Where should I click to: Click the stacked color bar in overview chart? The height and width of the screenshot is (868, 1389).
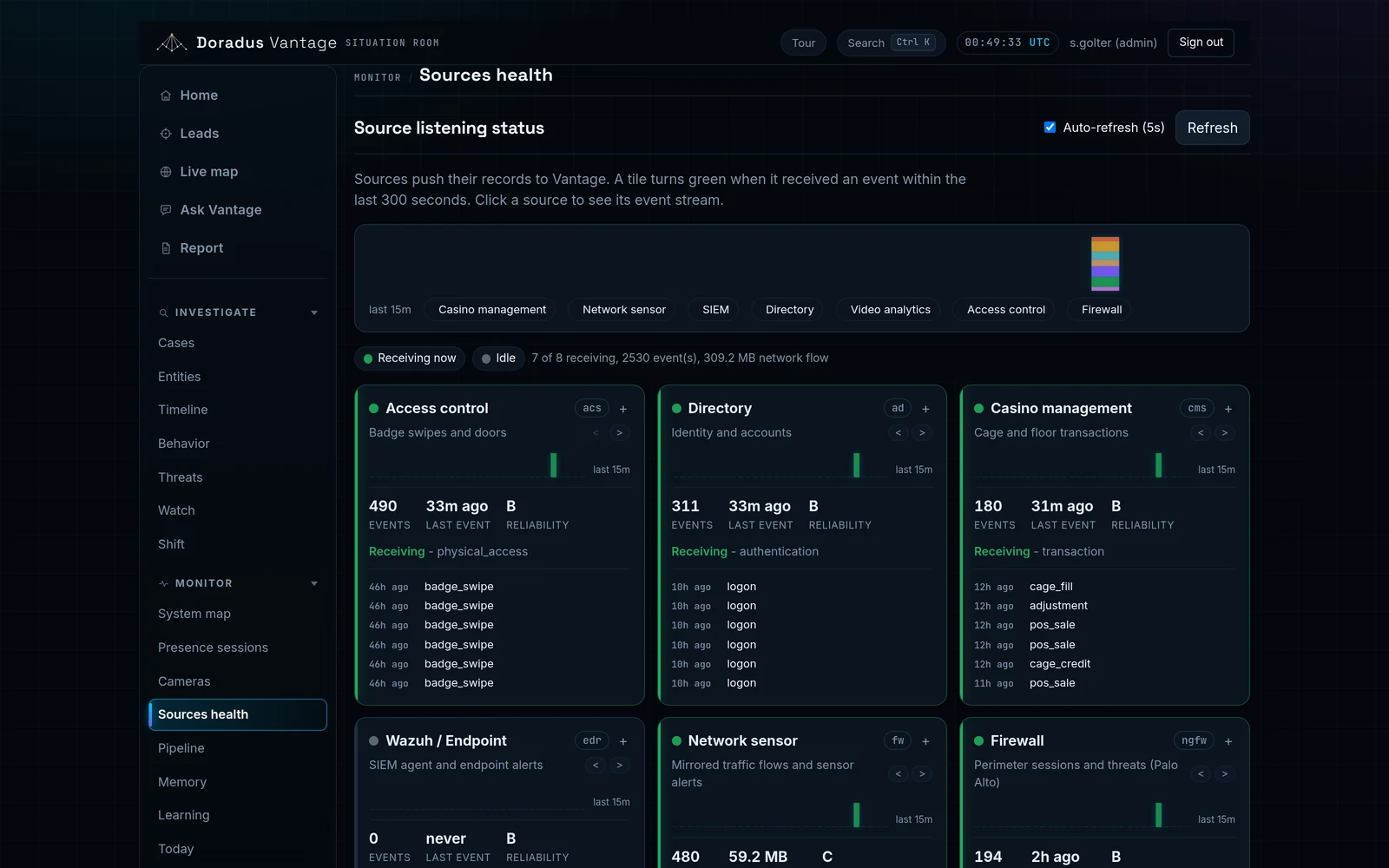point(1105,264)
